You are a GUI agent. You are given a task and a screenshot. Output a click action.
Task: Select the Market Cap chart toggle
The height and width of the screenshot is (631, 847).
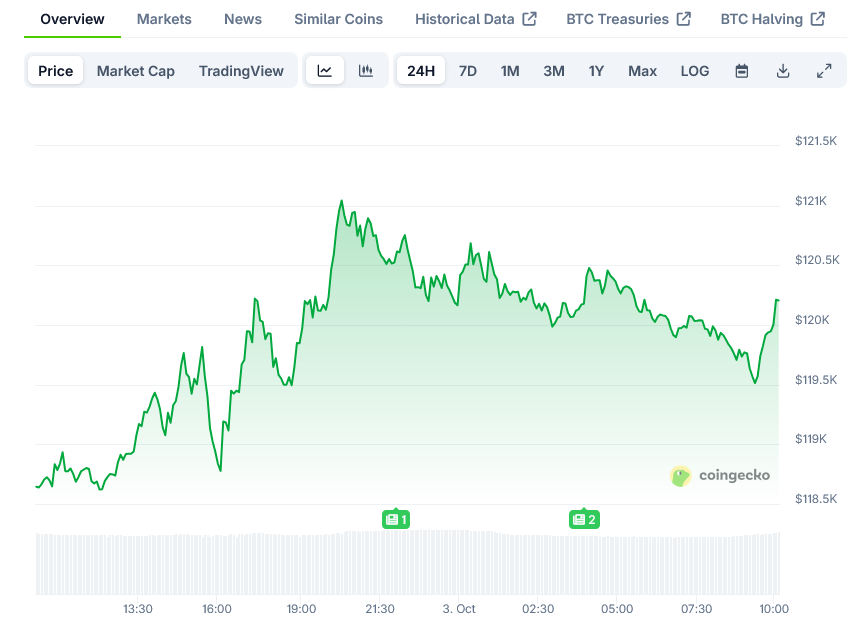pyautogui.click(x=136, y=71)
